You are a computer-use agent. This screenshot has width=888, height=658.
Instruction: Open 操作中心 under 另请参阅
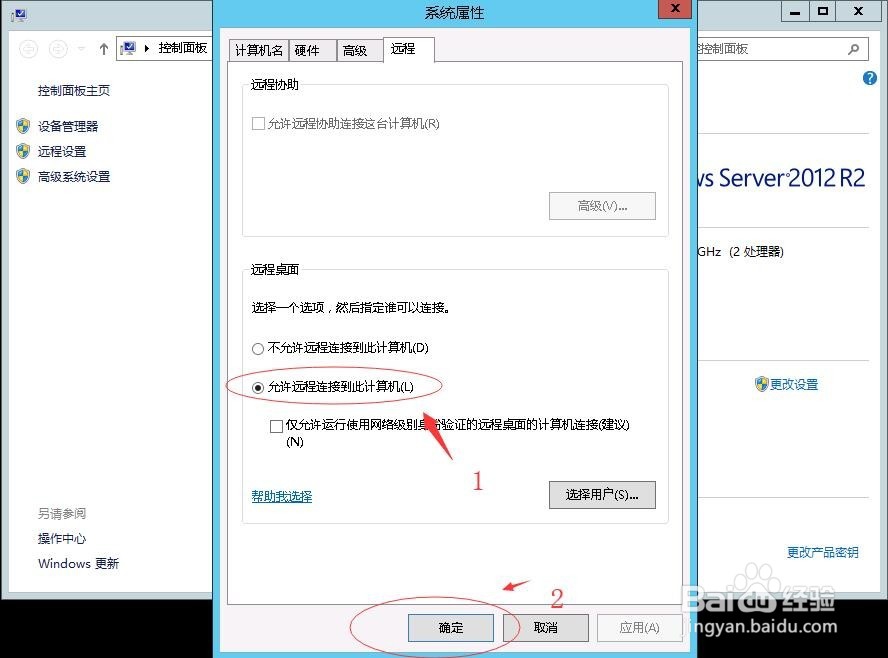coord(62,539)
